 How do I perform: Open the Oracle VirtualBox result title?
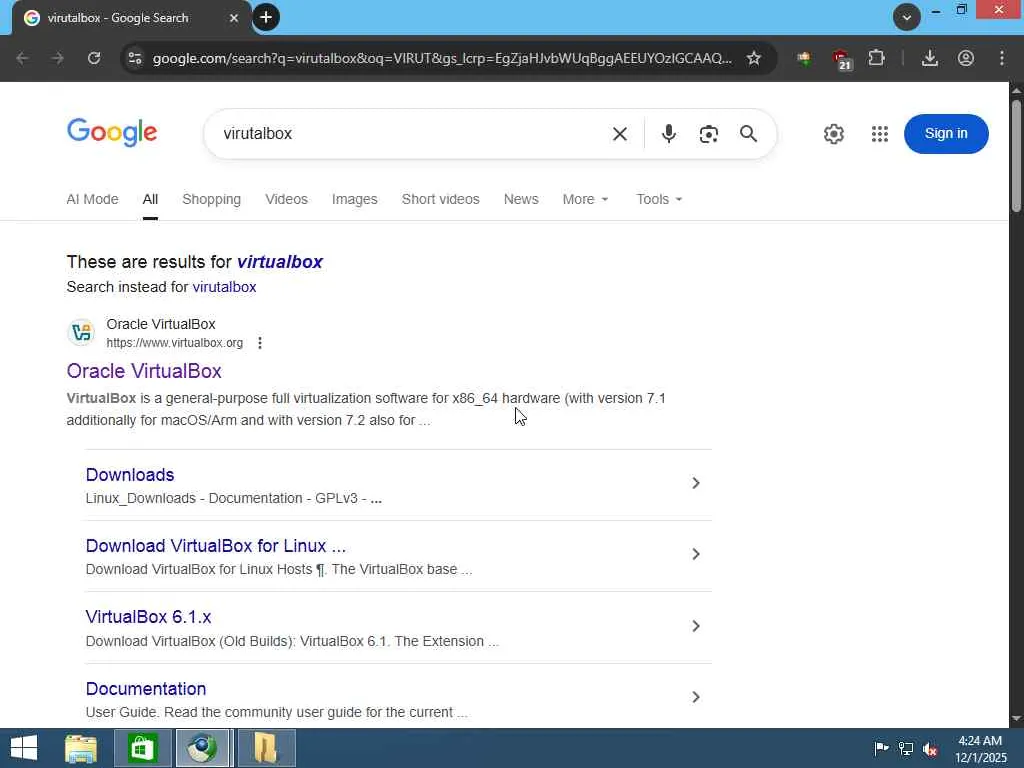pyautogui.click(x=144, y=371)
